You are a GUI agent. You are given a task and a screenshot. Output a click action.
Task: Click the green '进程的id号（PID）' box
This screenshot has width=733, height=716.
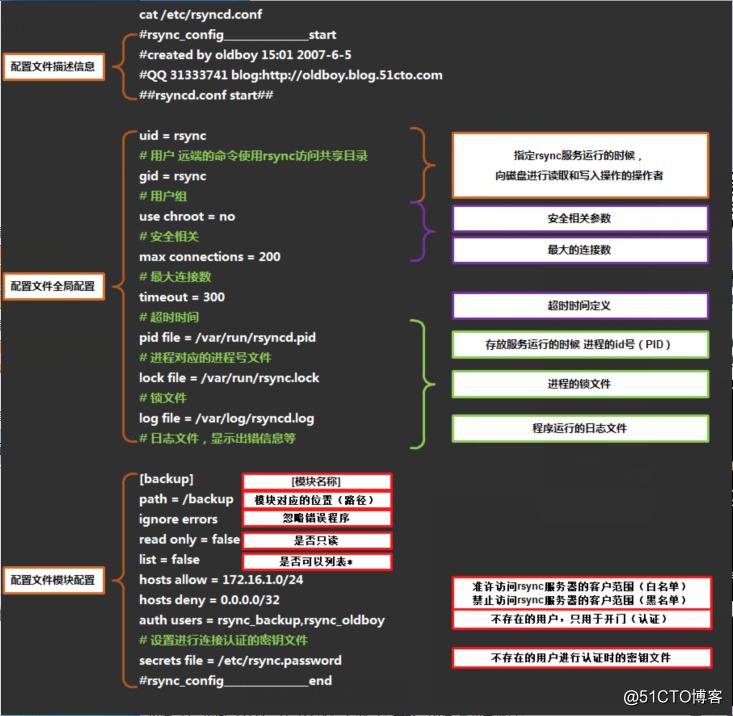click(580, 345)
